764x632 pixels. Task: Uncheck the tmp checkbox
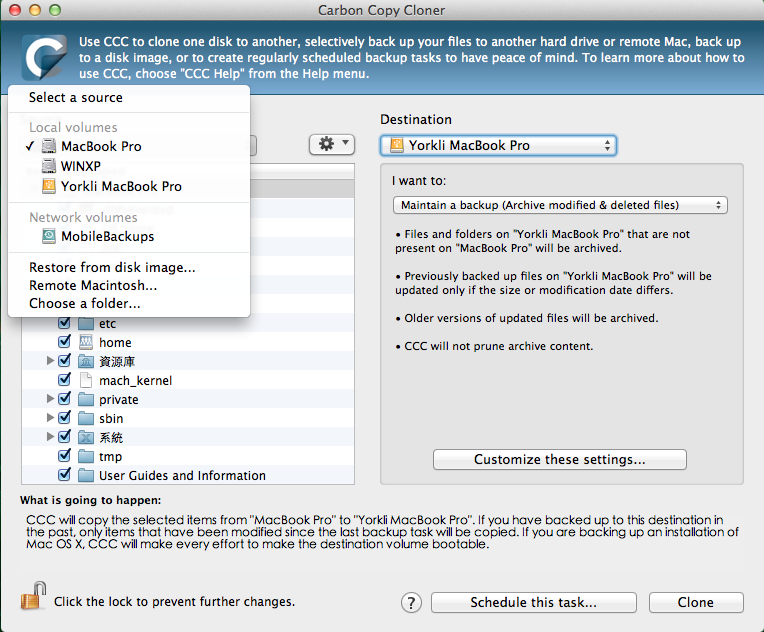[64, 456]
